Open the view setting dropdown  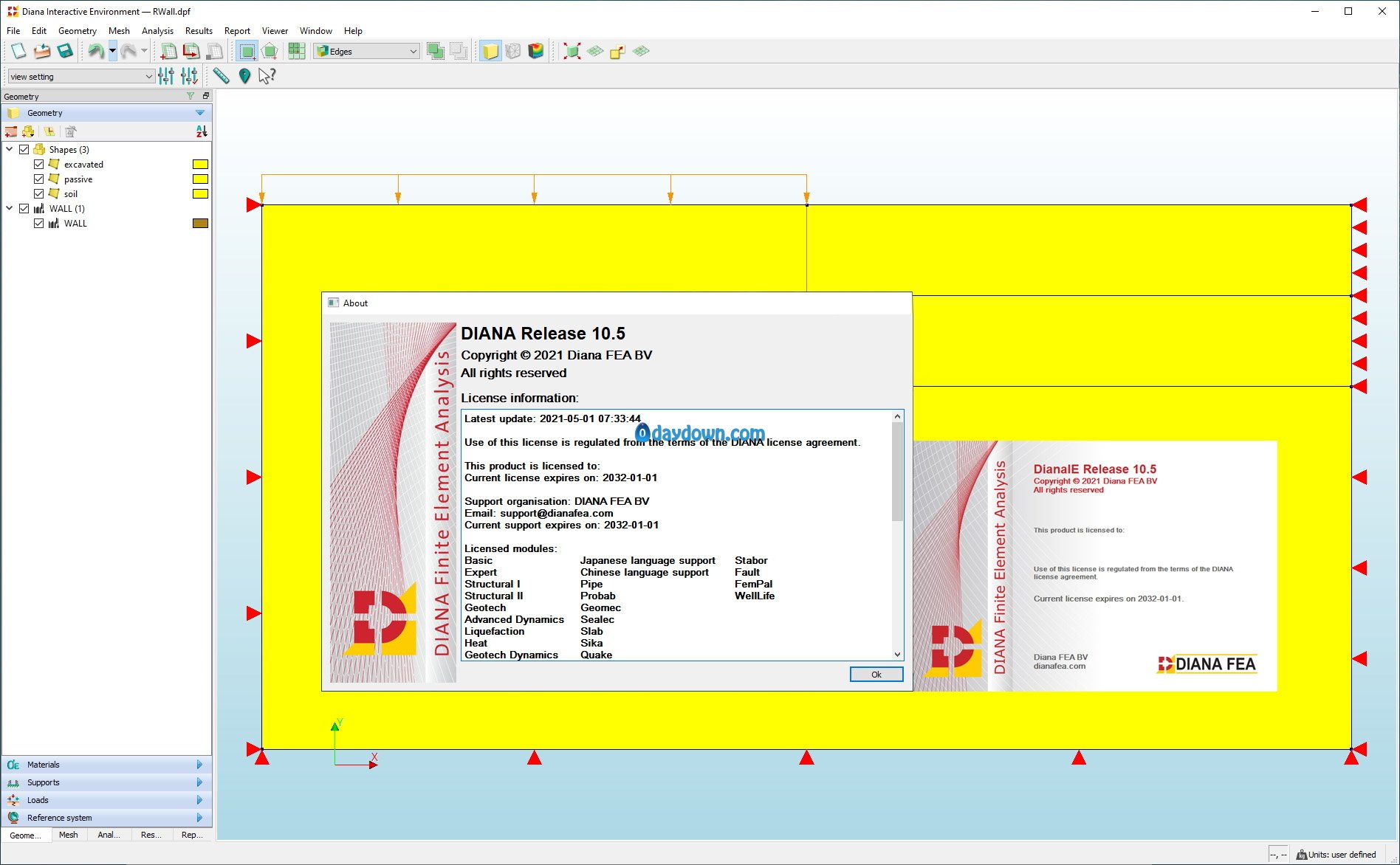click(81, 76)
